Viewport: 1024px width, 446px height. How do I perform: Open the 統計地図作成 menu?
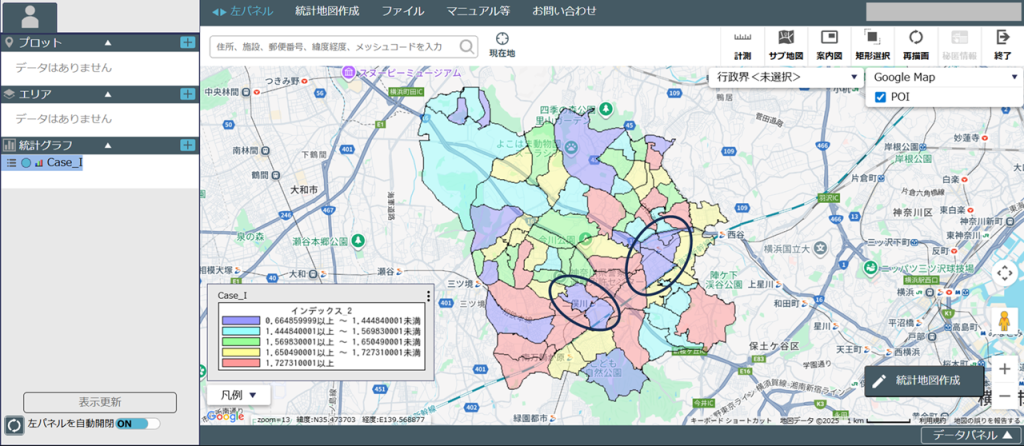click(x=328, y=11)
